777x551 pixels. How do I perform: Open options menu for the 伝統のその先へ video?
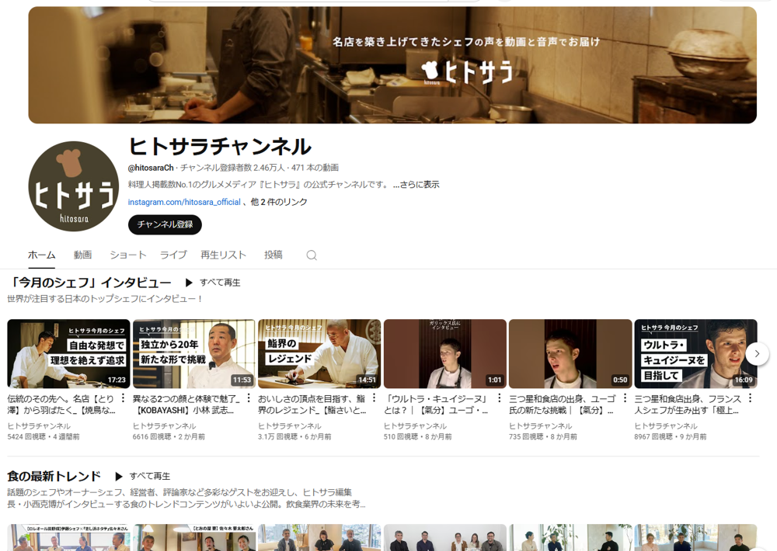[x=123, y=398]
